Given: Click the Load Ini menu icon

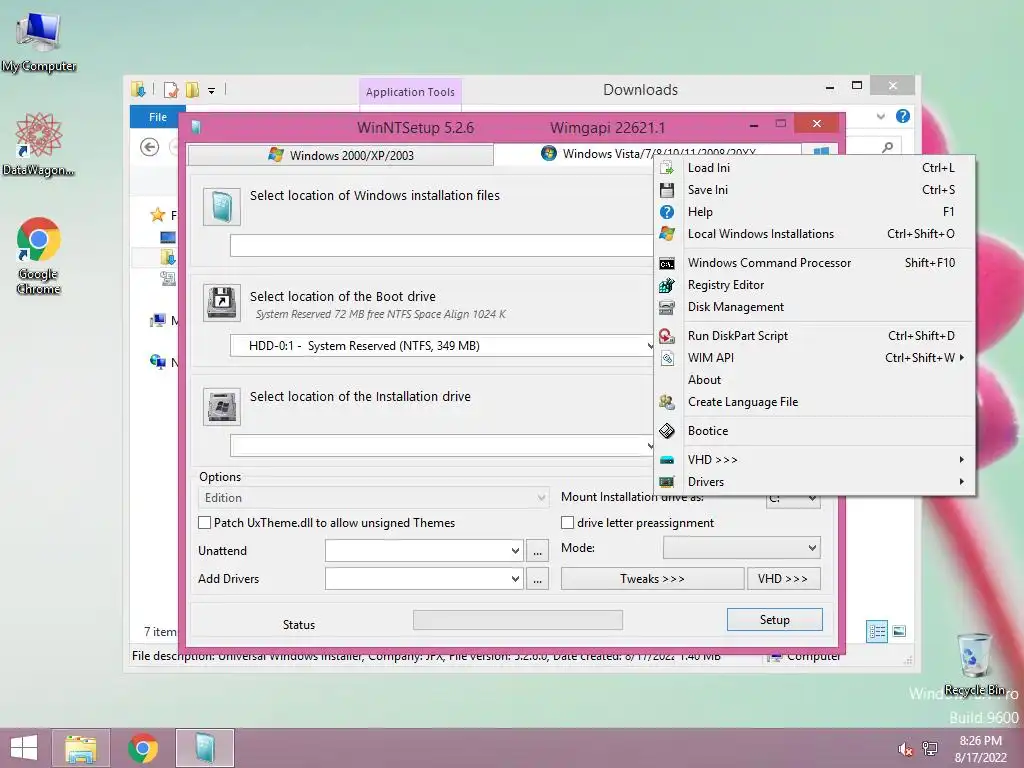Looking at the screenshot, I should (667, 168).
